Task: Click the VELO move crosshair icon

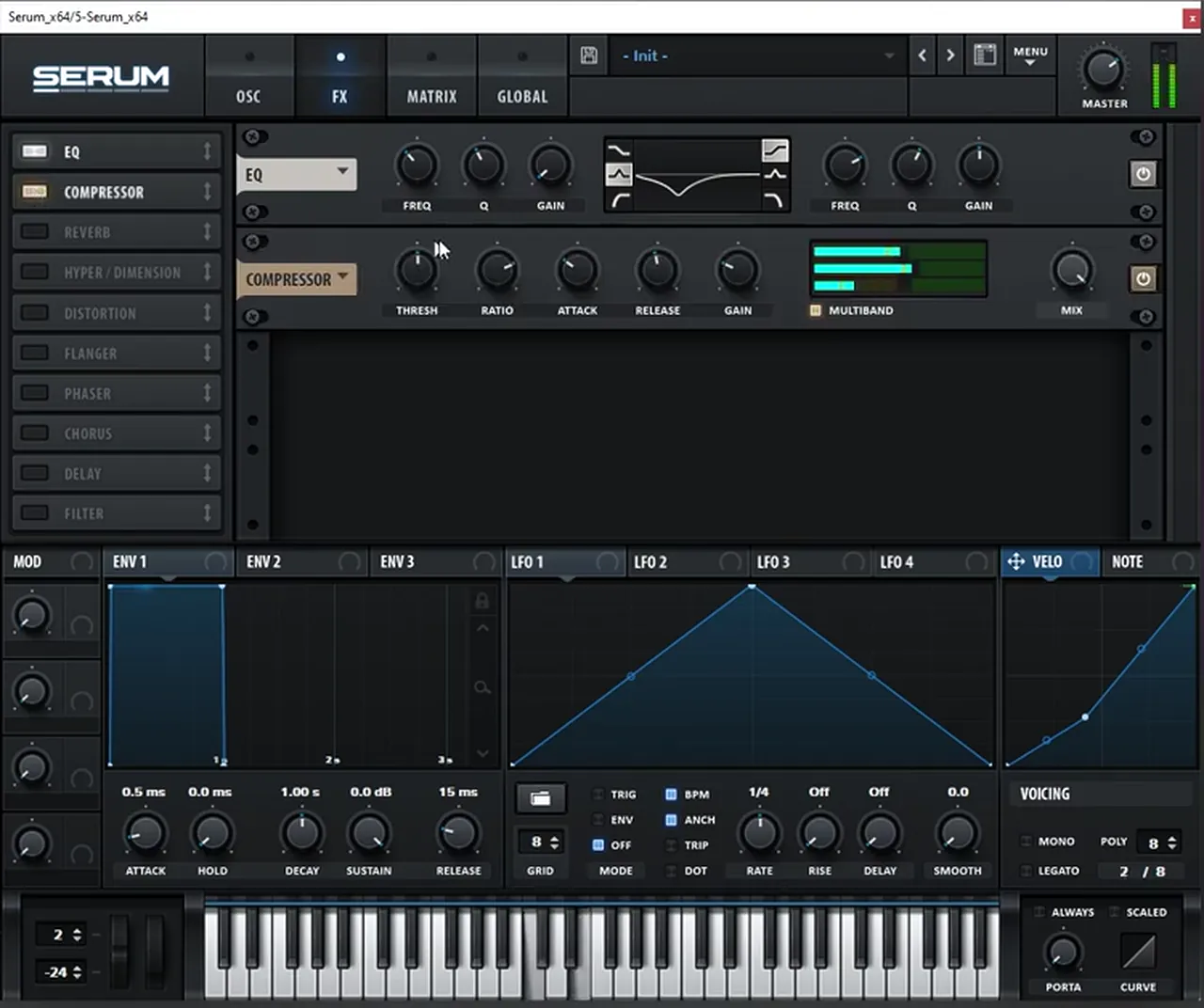Action: click(1016, 561)
